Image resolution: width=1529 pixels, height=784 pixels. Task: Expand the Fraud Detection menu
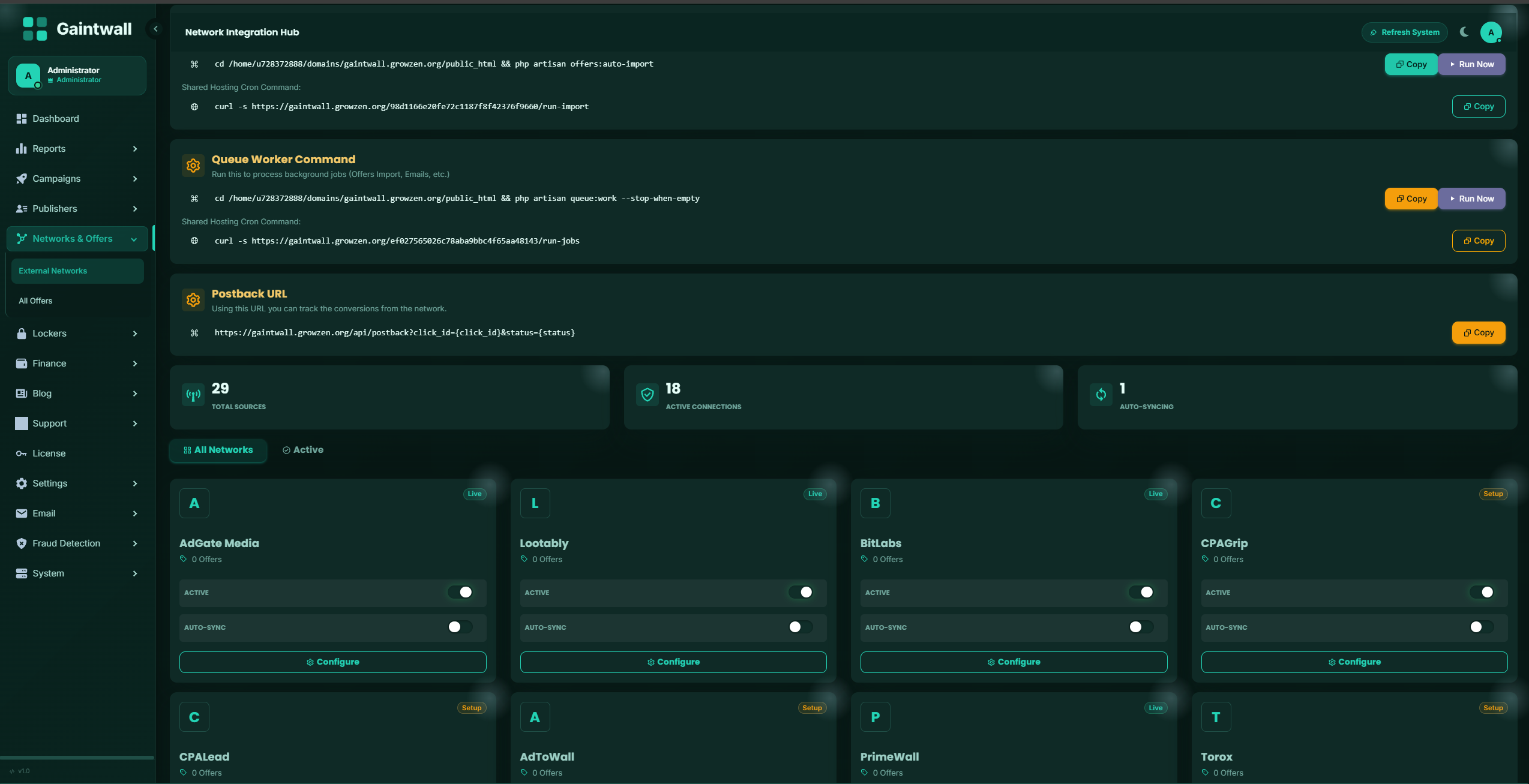point(77,543)
